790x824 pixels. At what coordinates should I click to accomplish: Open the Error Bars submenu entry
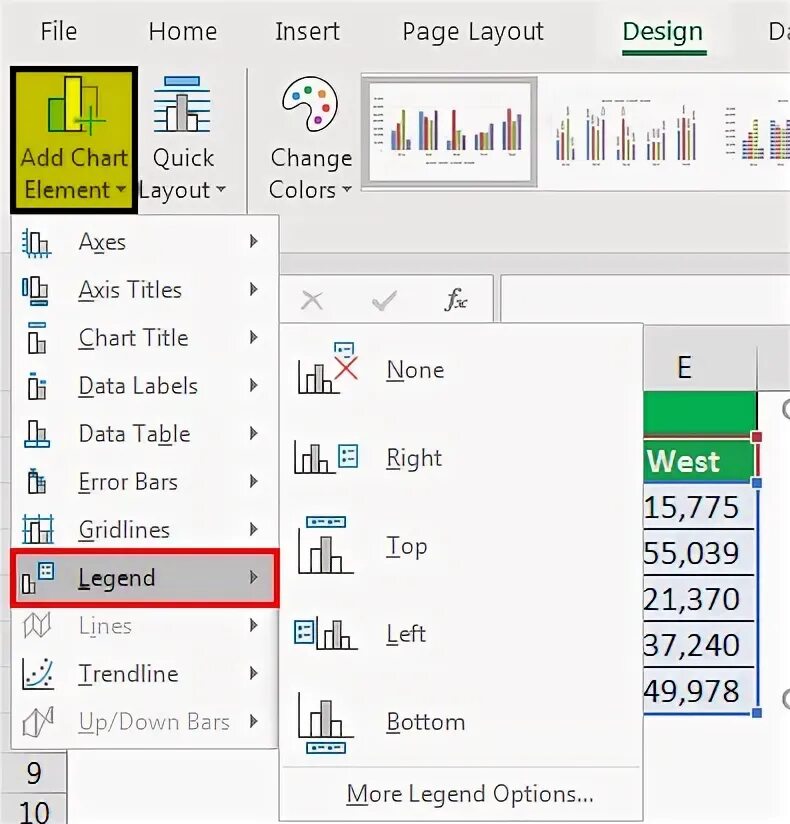pos(145,481)
